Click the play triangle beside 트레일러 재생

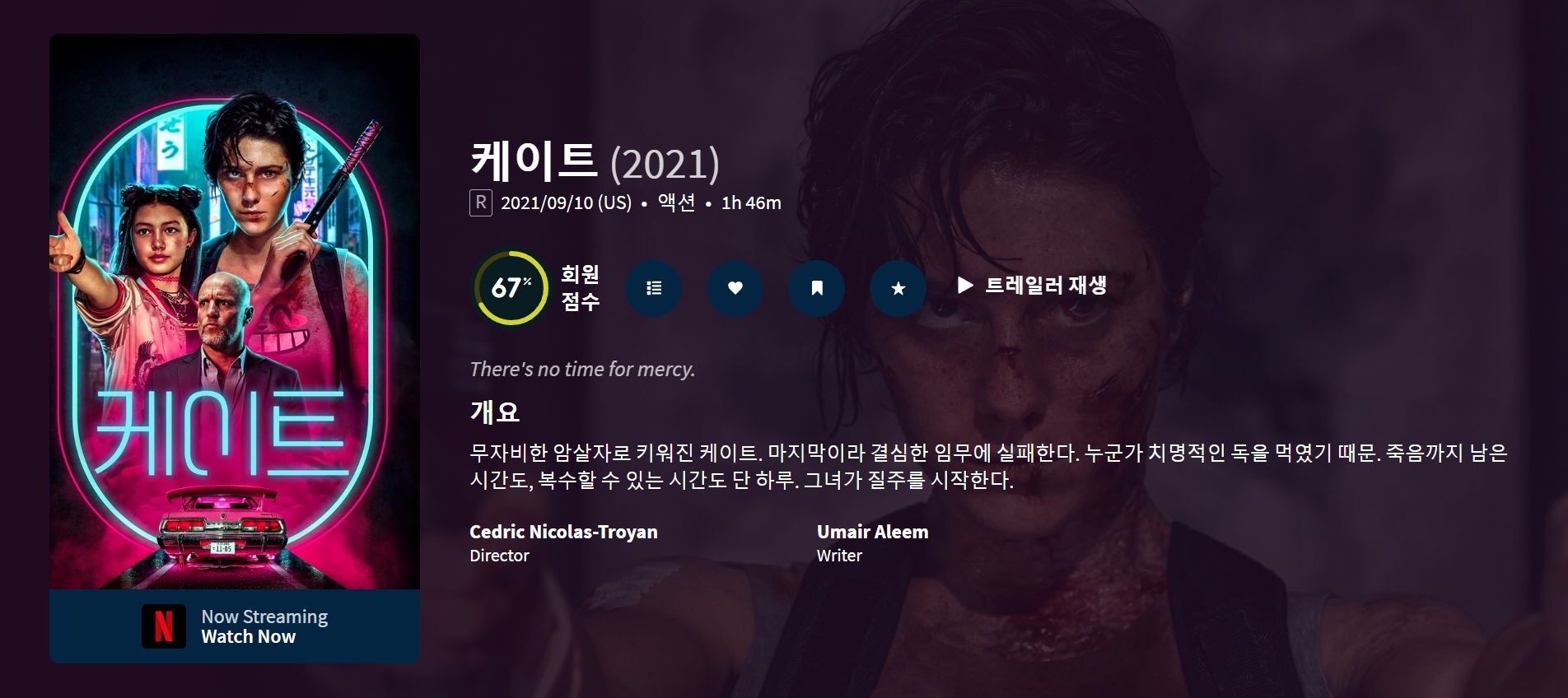pyautogui.click(x=965, y=286)
